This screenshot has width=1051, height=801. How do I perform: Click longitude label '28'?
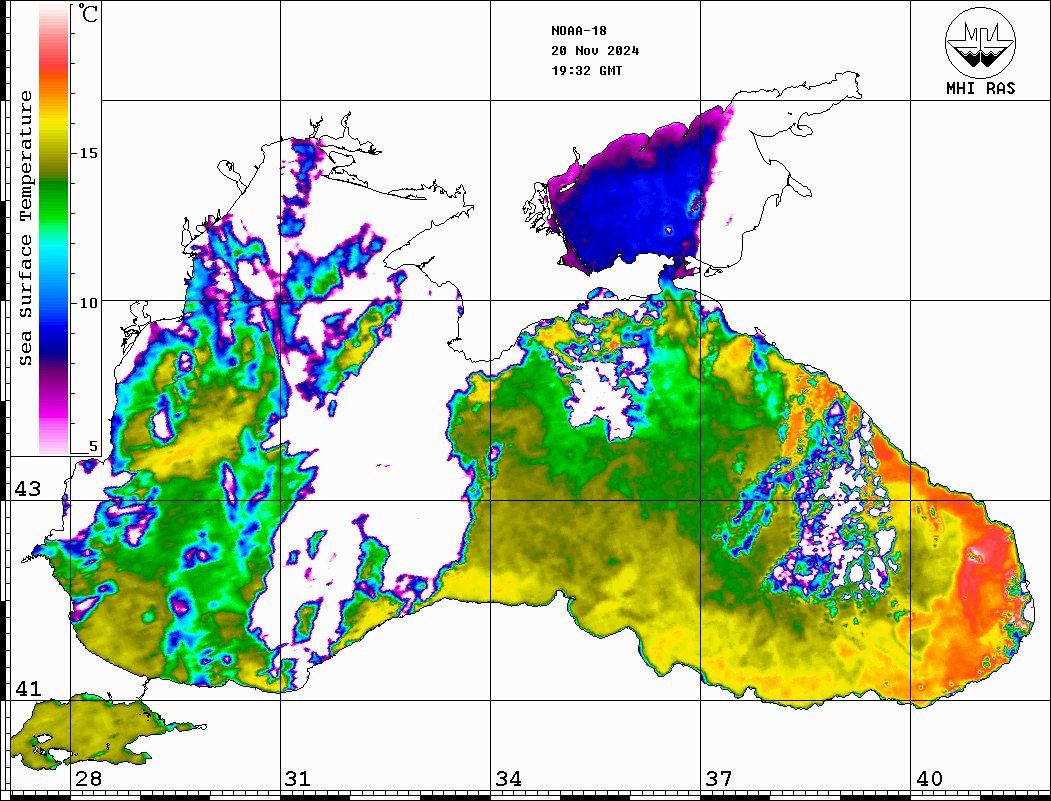(x=88, y=779)
